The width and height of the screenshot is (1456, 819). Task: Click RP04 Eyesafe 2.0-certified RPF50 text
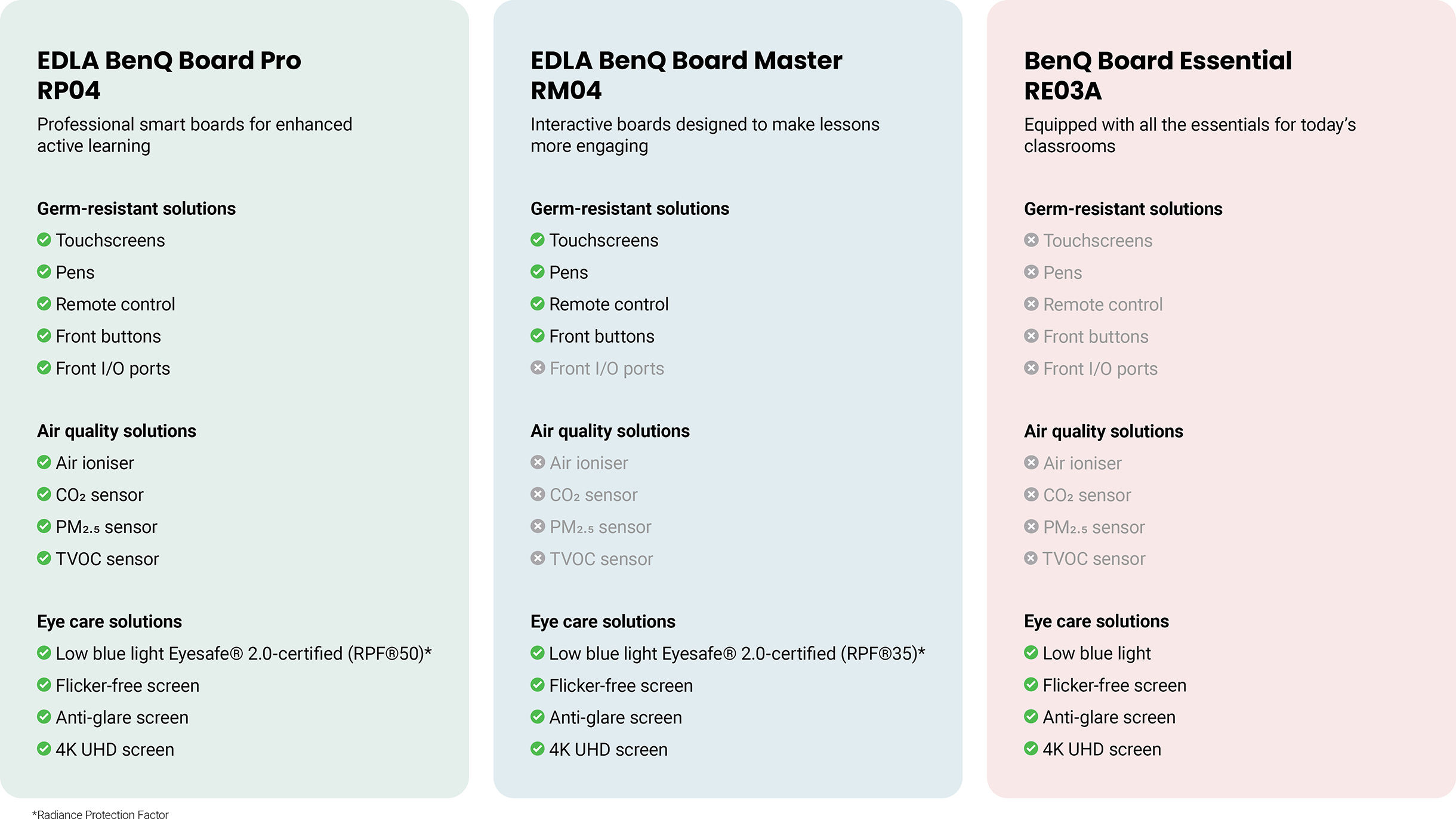pyautogui.click(x=243, y=654)
